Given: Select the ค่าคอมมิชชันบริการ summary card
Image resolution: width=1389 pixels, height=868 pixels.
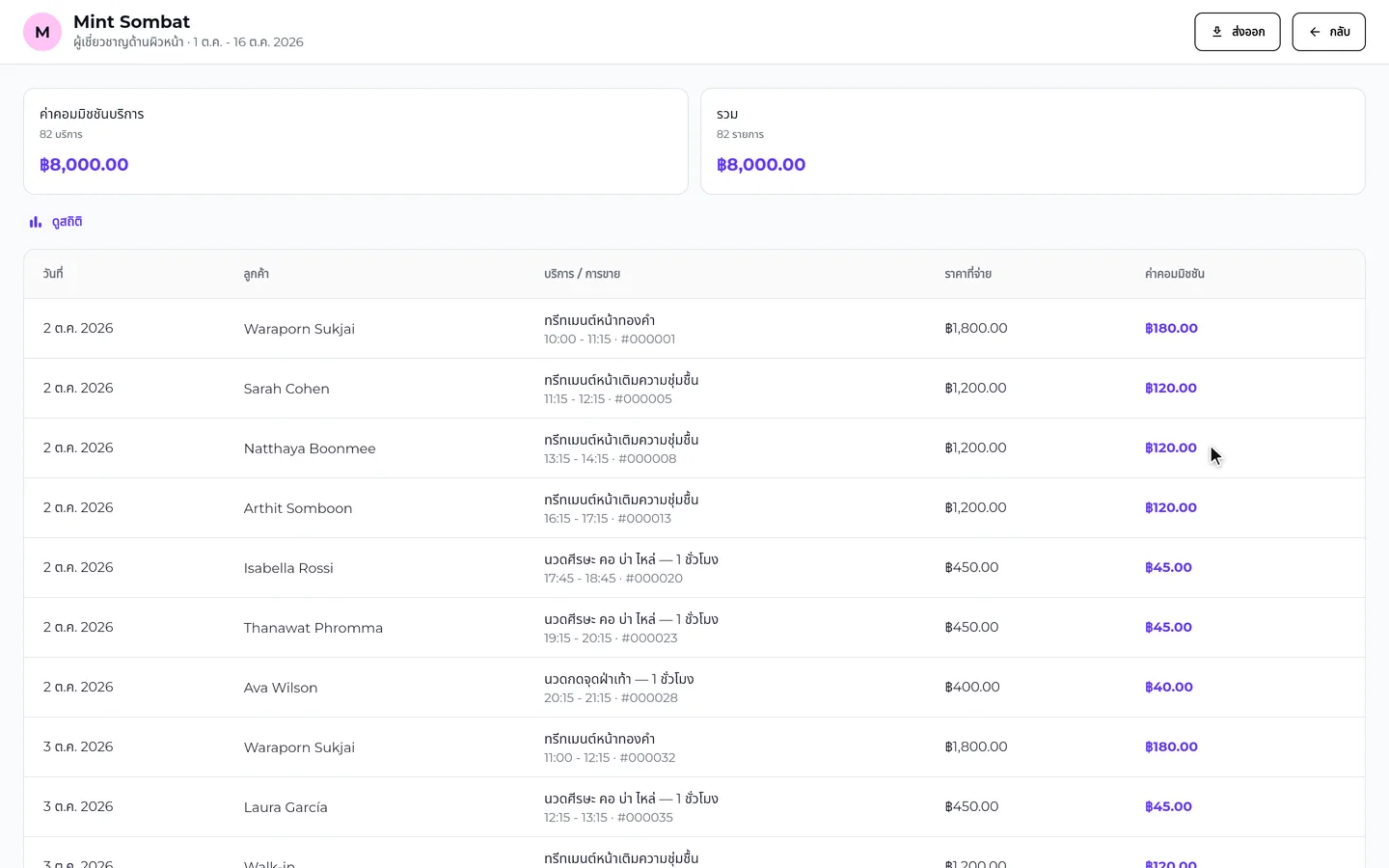Looking at the screenshot, I should coord(356,142).
